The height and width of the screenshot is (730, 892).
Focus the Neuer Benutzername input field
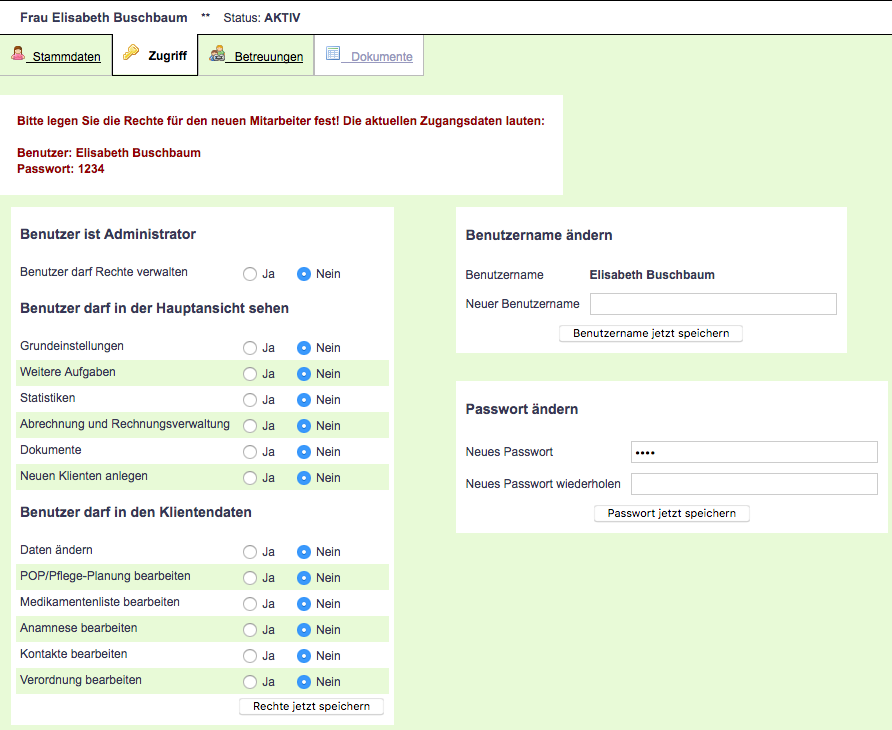713,304
